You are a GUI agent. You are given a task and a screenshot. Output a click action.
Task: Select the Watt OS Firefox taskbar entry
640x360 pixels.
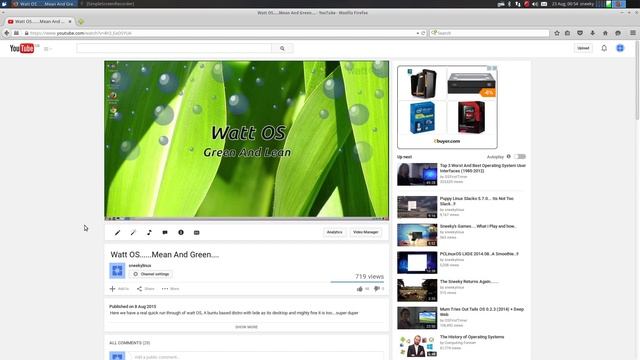point(44,4)
